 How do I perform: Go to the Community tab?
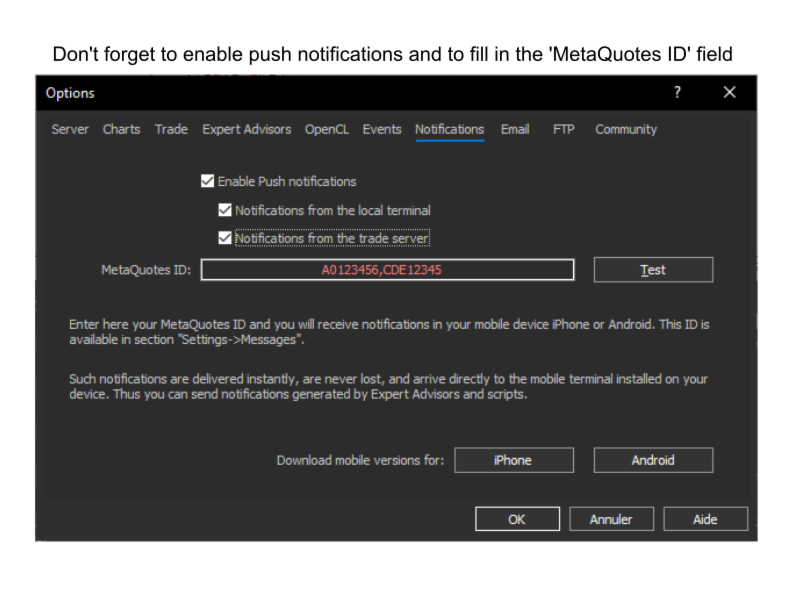click(x=626, y=130)
